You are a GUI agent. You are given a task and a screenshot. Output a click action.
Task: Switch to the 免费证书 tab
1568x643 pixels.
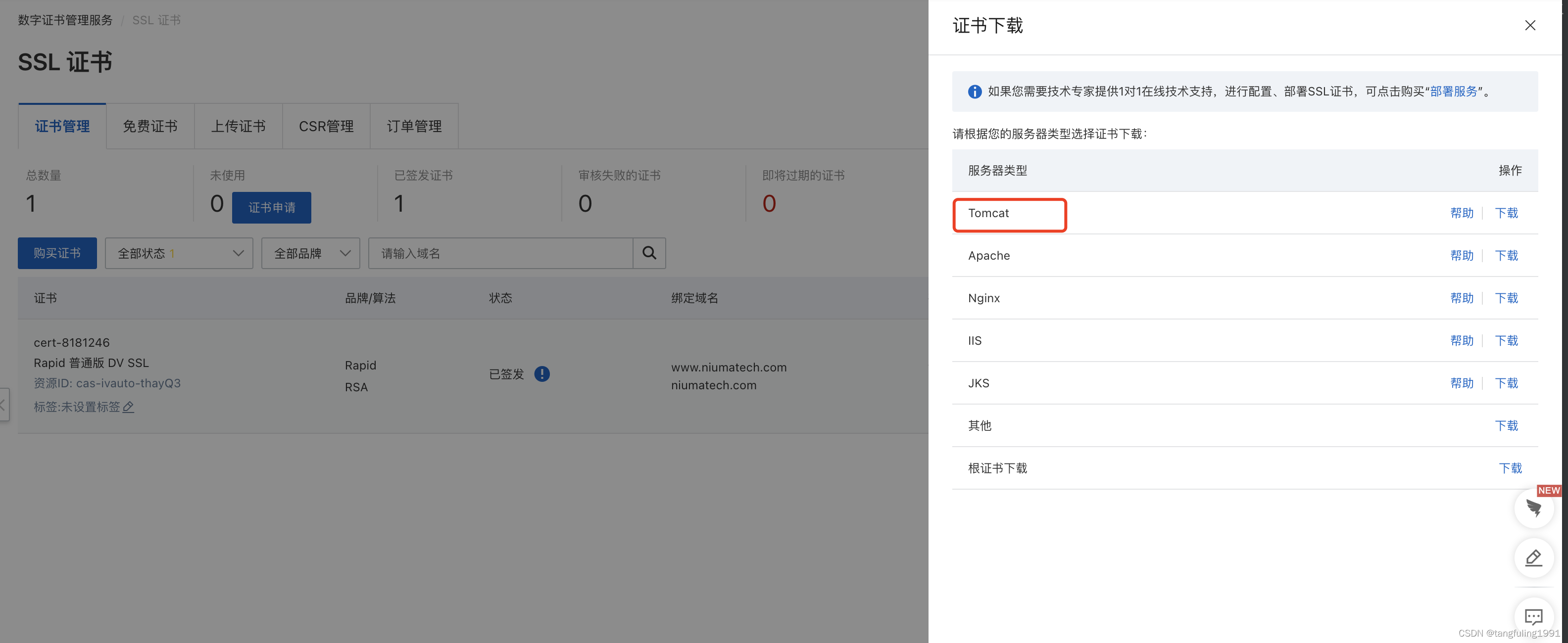(x=150, y=126)
